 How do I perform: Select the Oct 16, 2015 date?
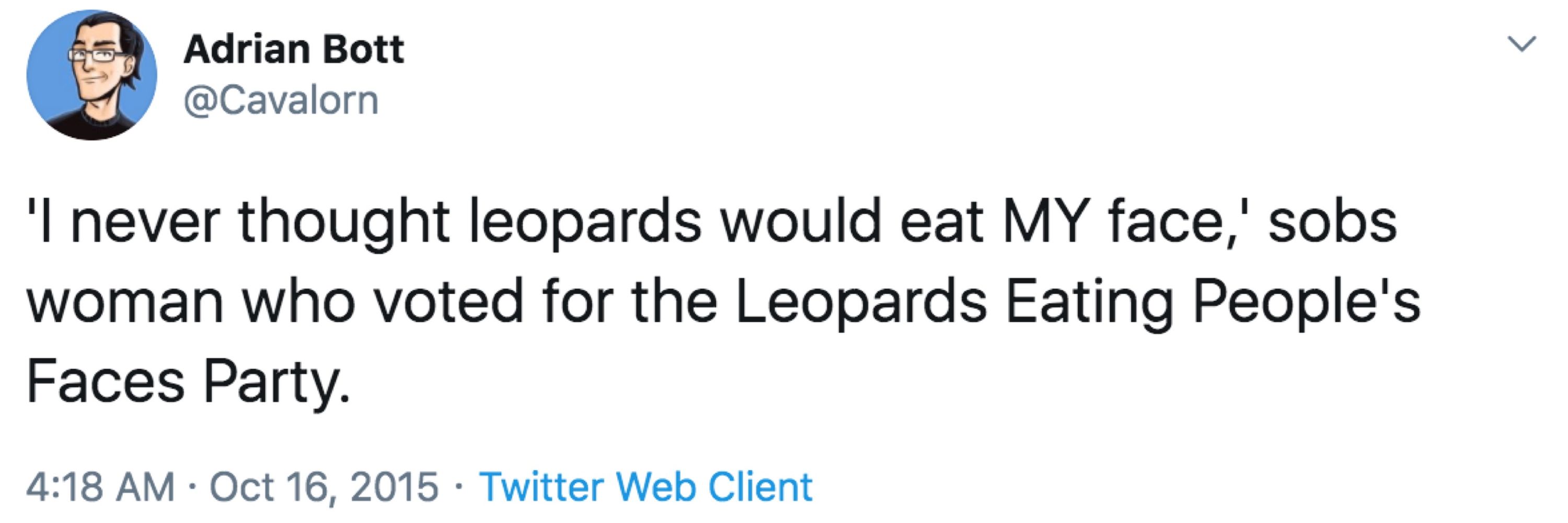[x=324, y=487]
